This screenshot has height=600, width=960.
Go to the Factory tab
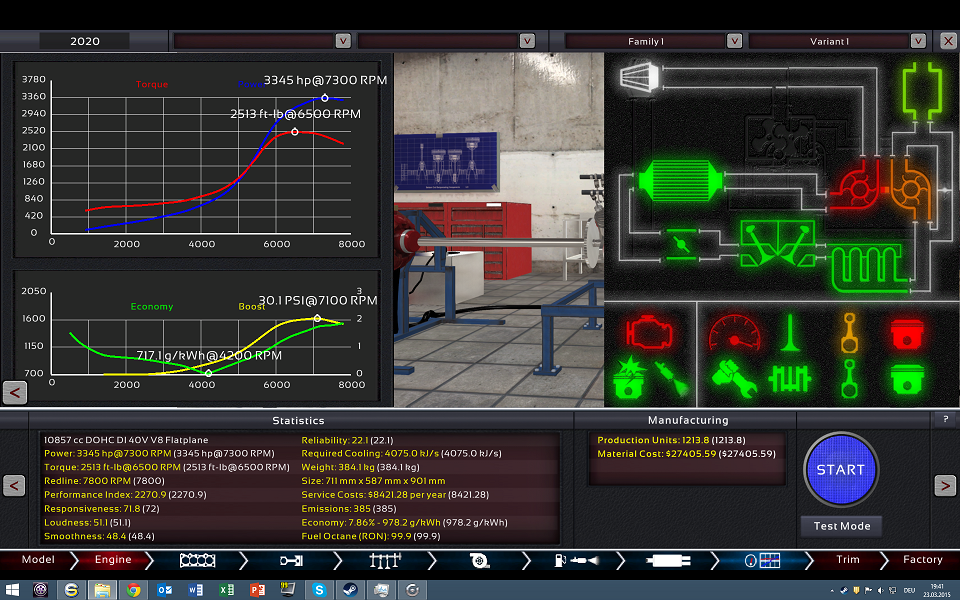pyautogui.click(x=923, y=560)
